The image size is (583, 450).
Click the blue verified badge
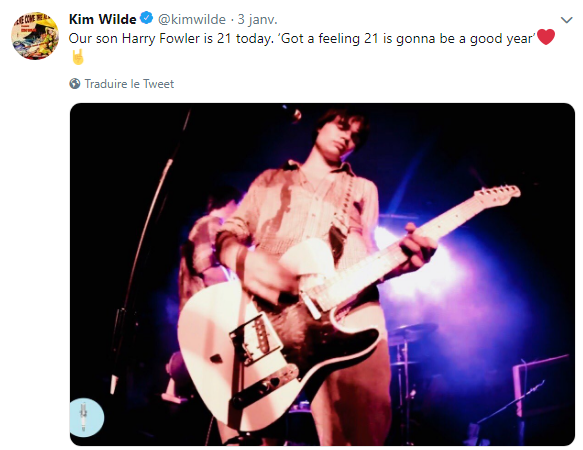[147, 18]
